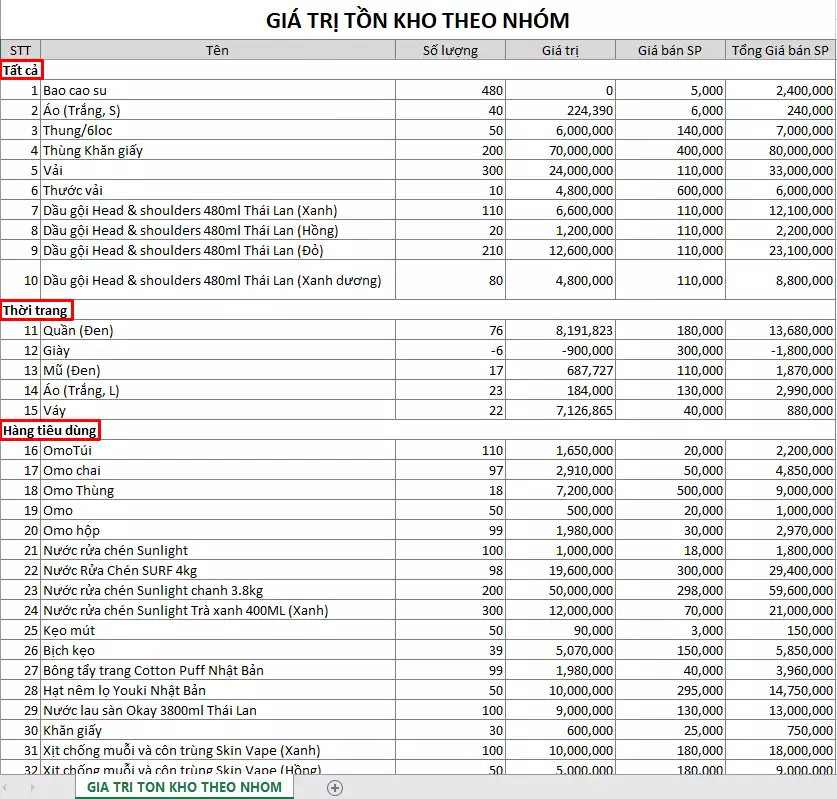This screenshot has height=799, width=837.
Task: Select value 224,390 in Giá trị column
Action: 560,110
